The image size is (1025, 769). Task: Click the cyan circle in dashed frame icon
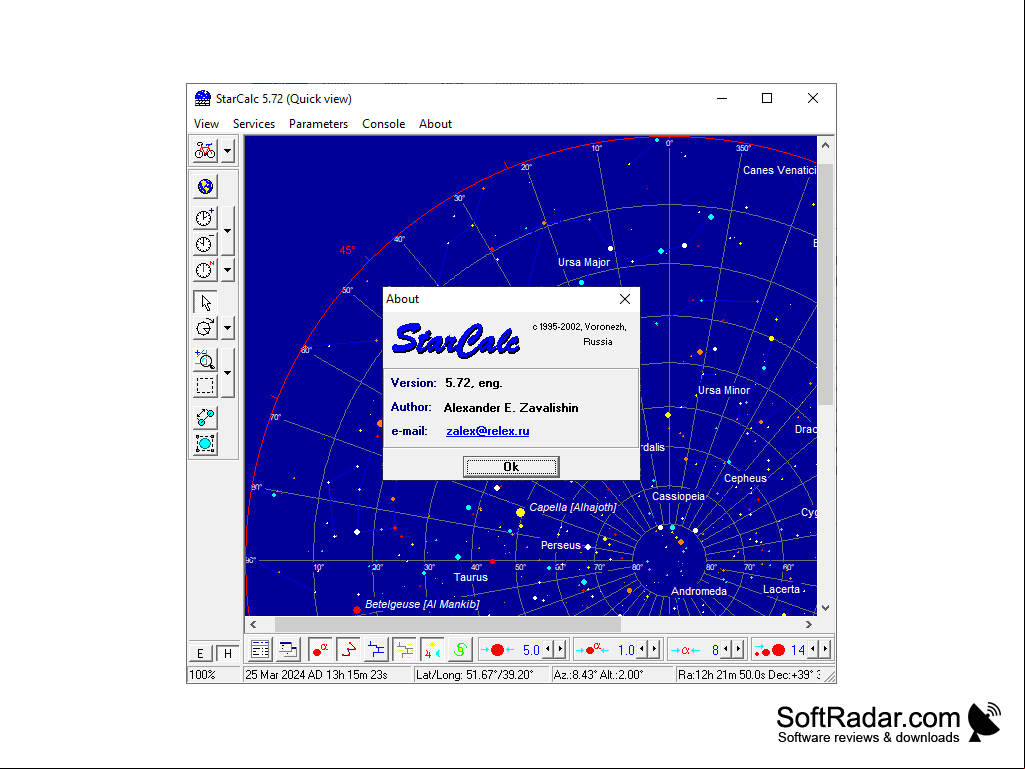(x=205, y=443)
